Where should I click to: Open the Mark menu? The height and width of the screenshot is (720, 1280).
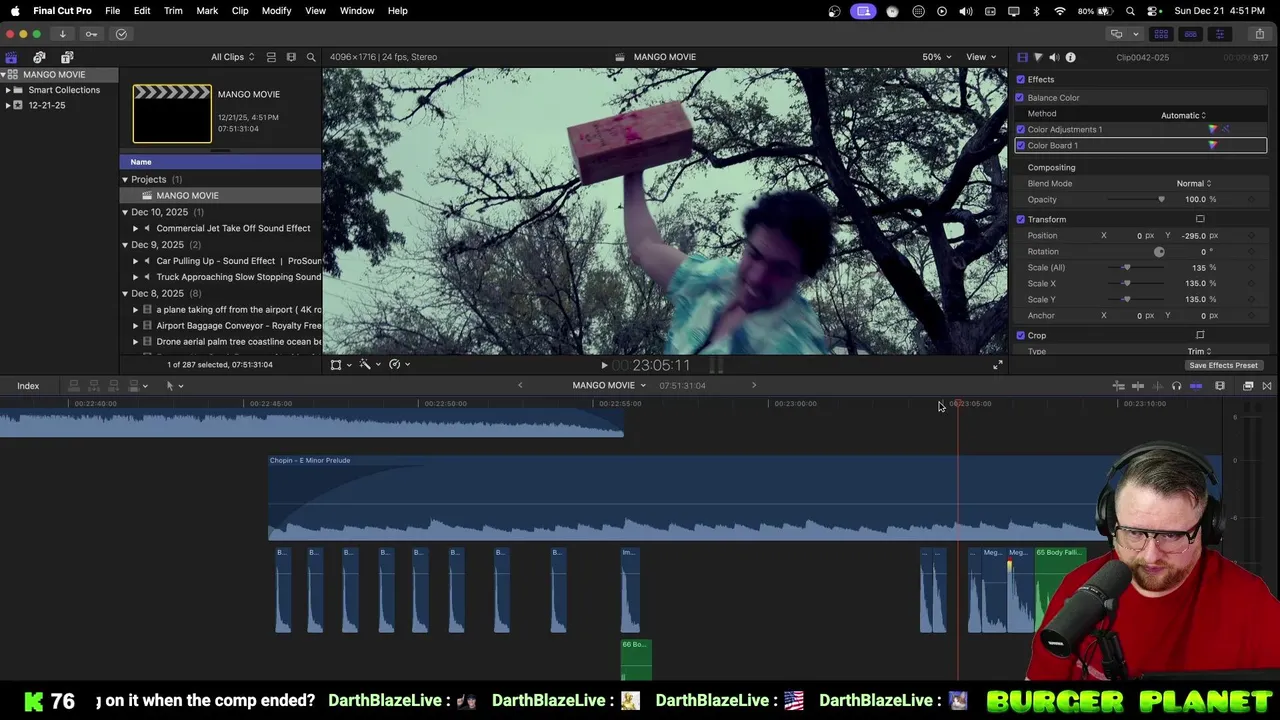pyautogui.click(x=207, y=11)
